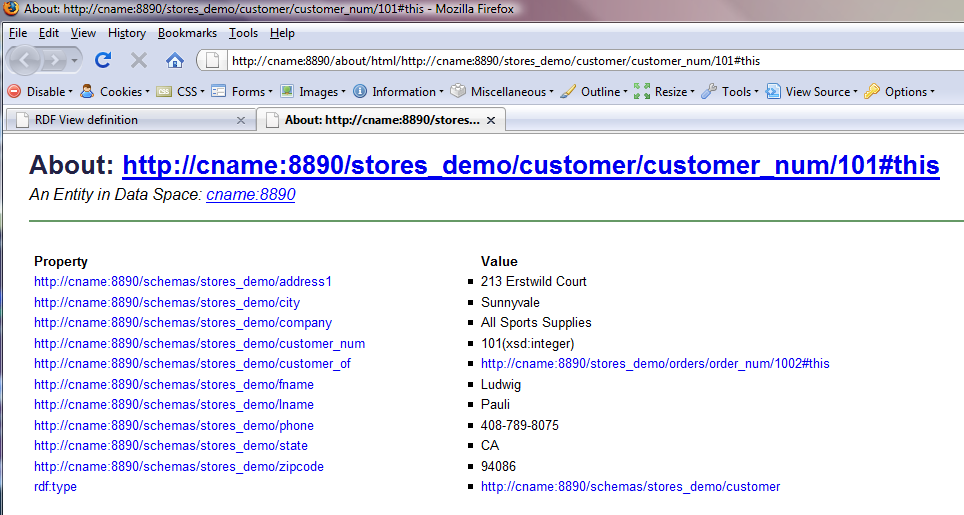Image resolution: width=964 pixels, height=515 pixels.
Task: Open the cname:8890 Data Space link
Action: click(x=250, y=195)
